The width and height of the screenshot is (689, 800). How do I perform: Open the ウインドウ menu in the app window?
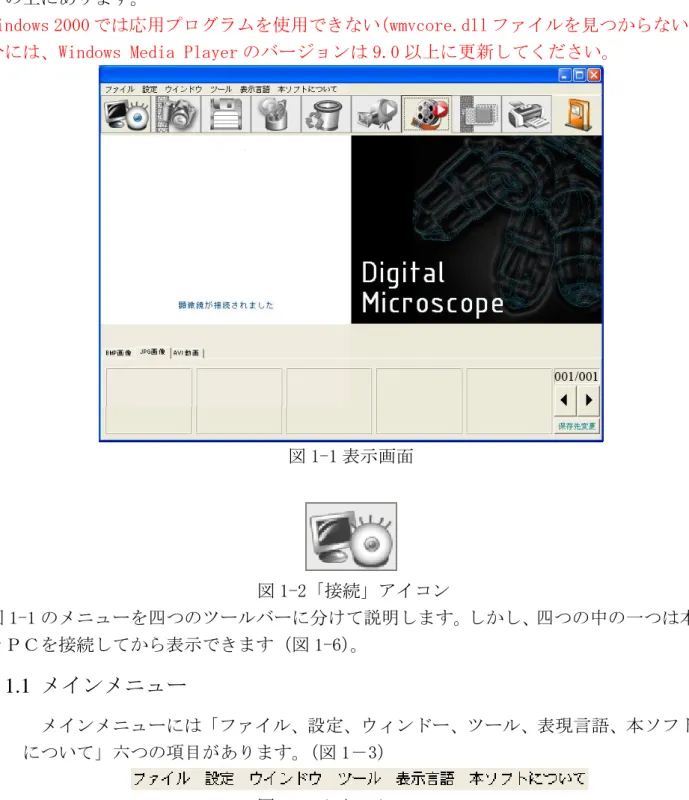click(183, 89)
